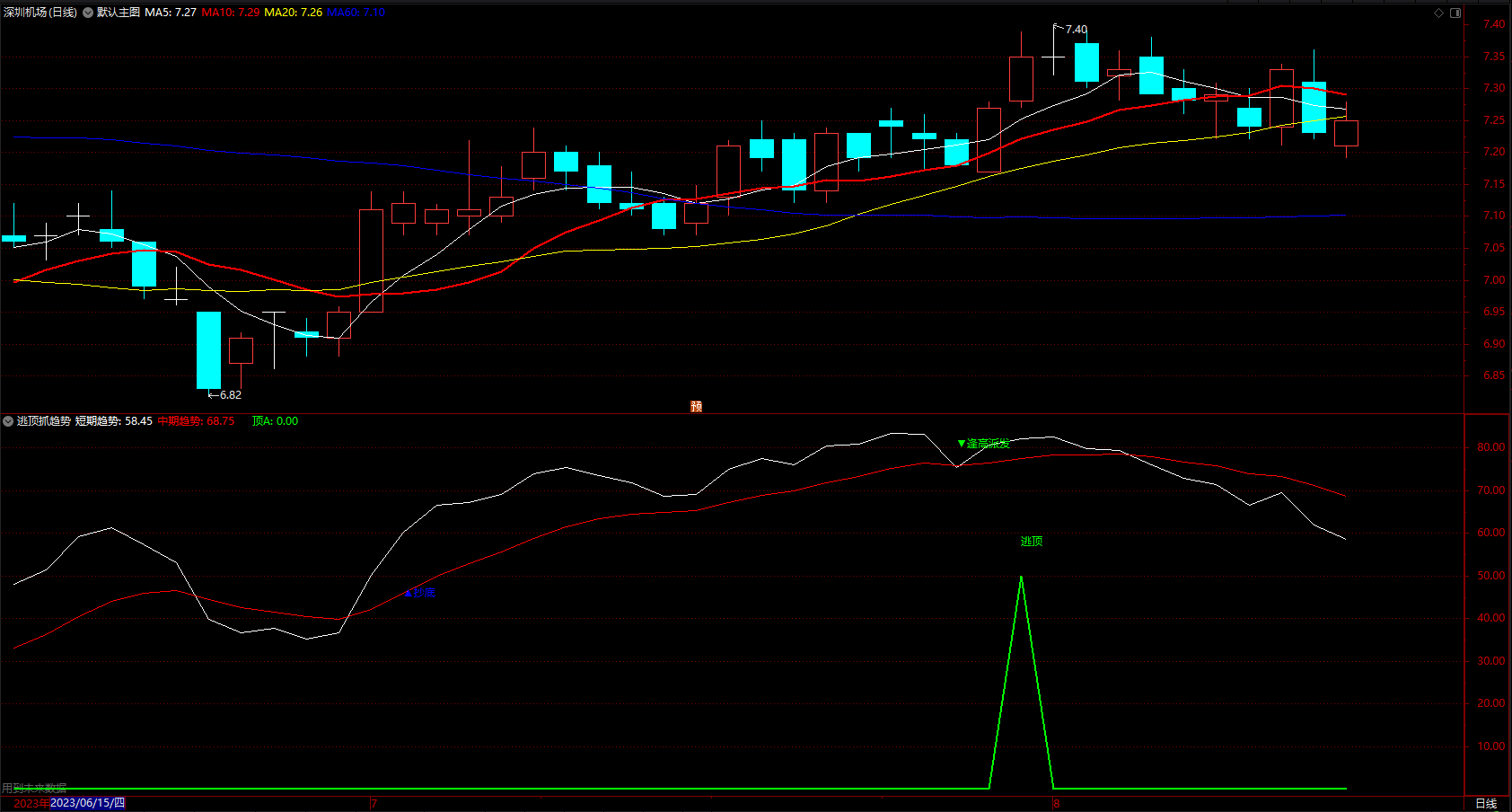Click the MA10: 7.29 indicator value
This screenshot has width=1512, height=812.
click(231, 13)
